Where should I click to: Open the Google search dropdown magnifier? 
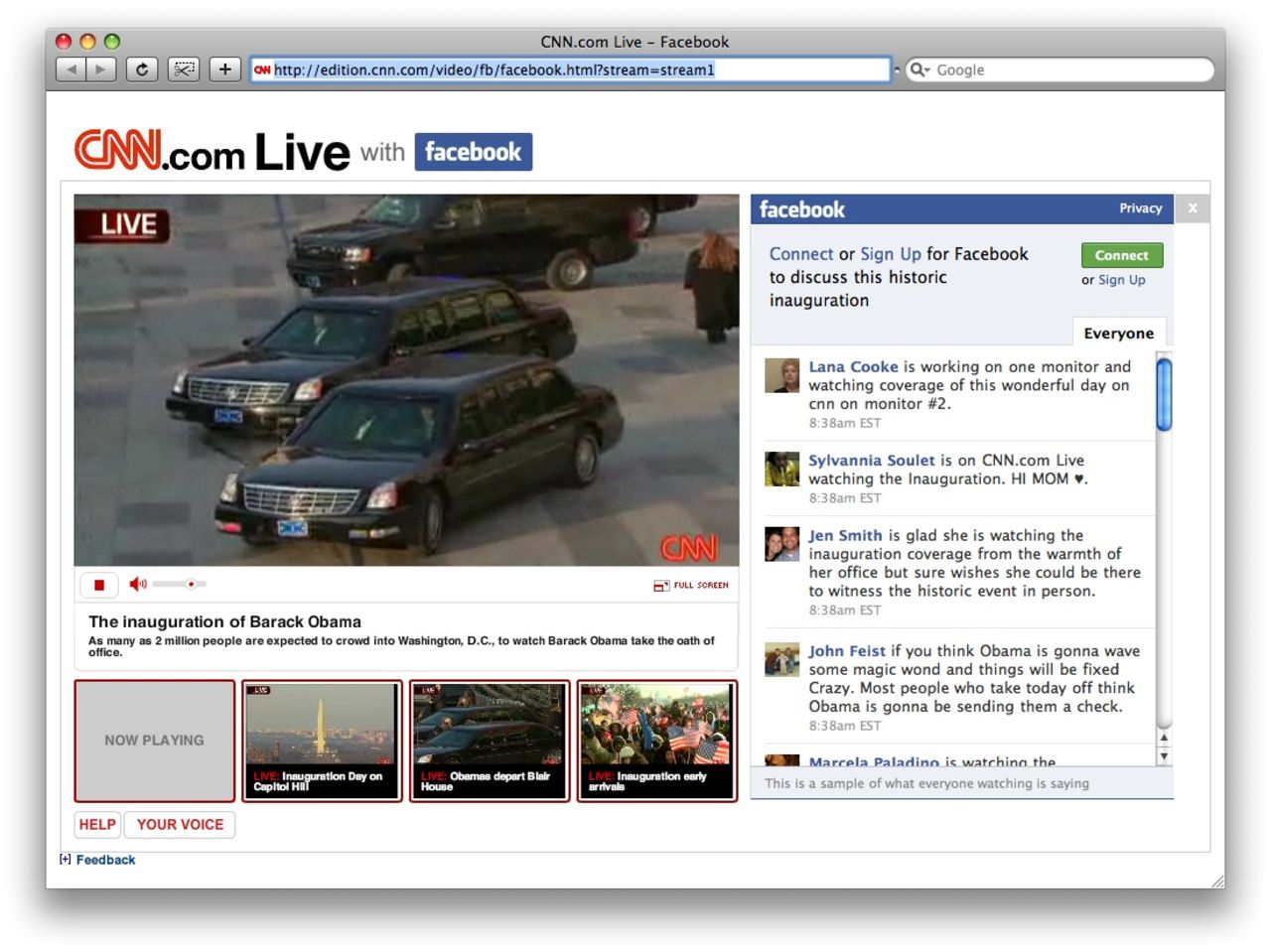919,69
